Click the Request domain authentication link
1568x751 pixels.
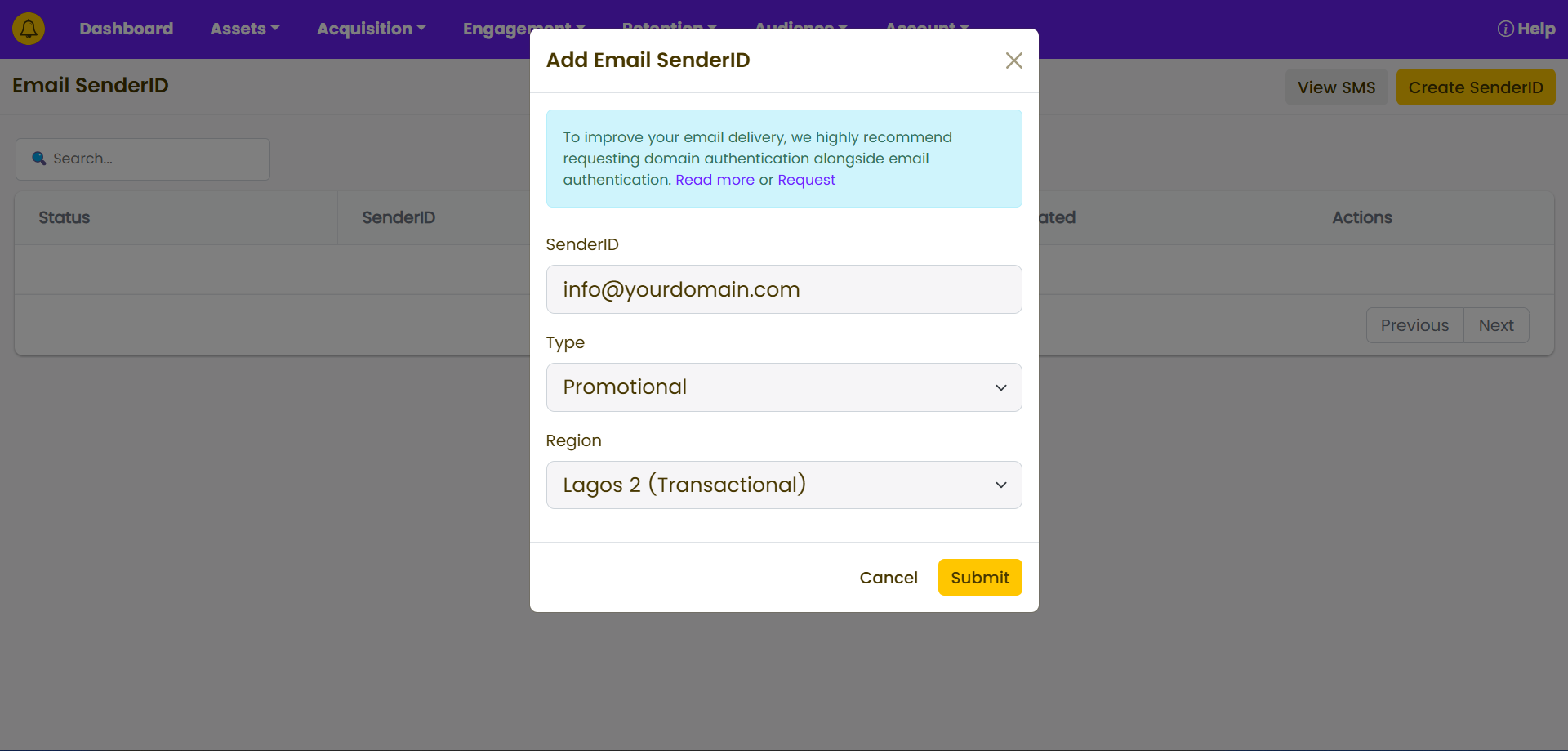click(806, 180)
